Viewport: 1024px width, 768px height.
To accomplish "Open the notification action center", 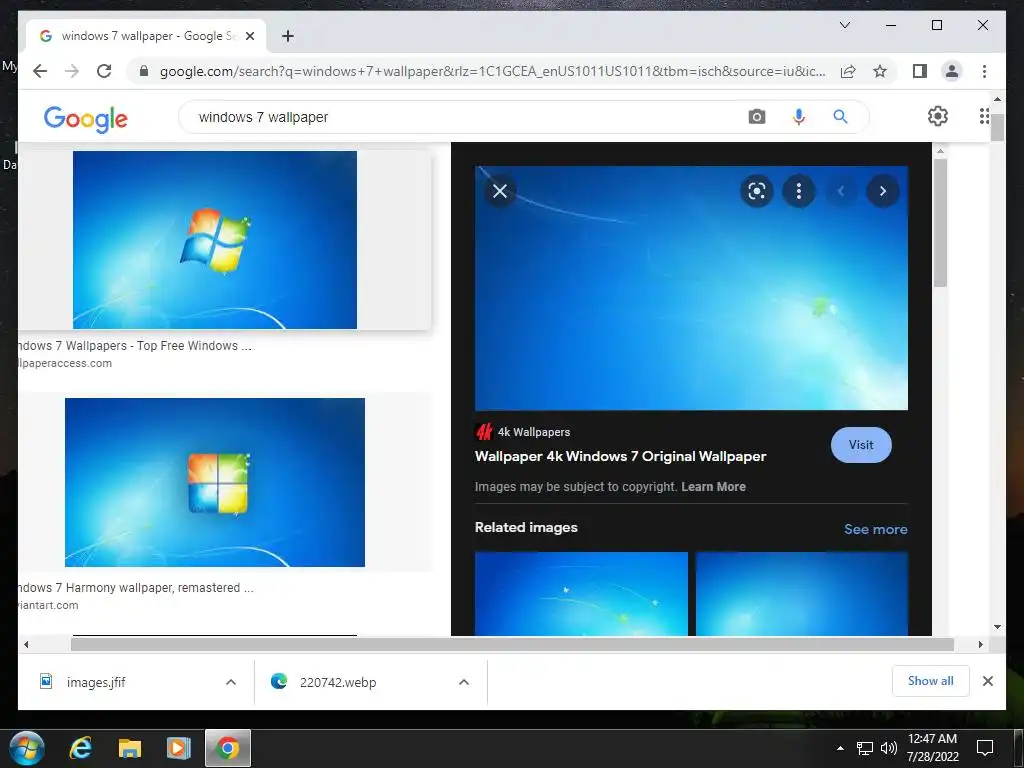I will tap(984, 748).
